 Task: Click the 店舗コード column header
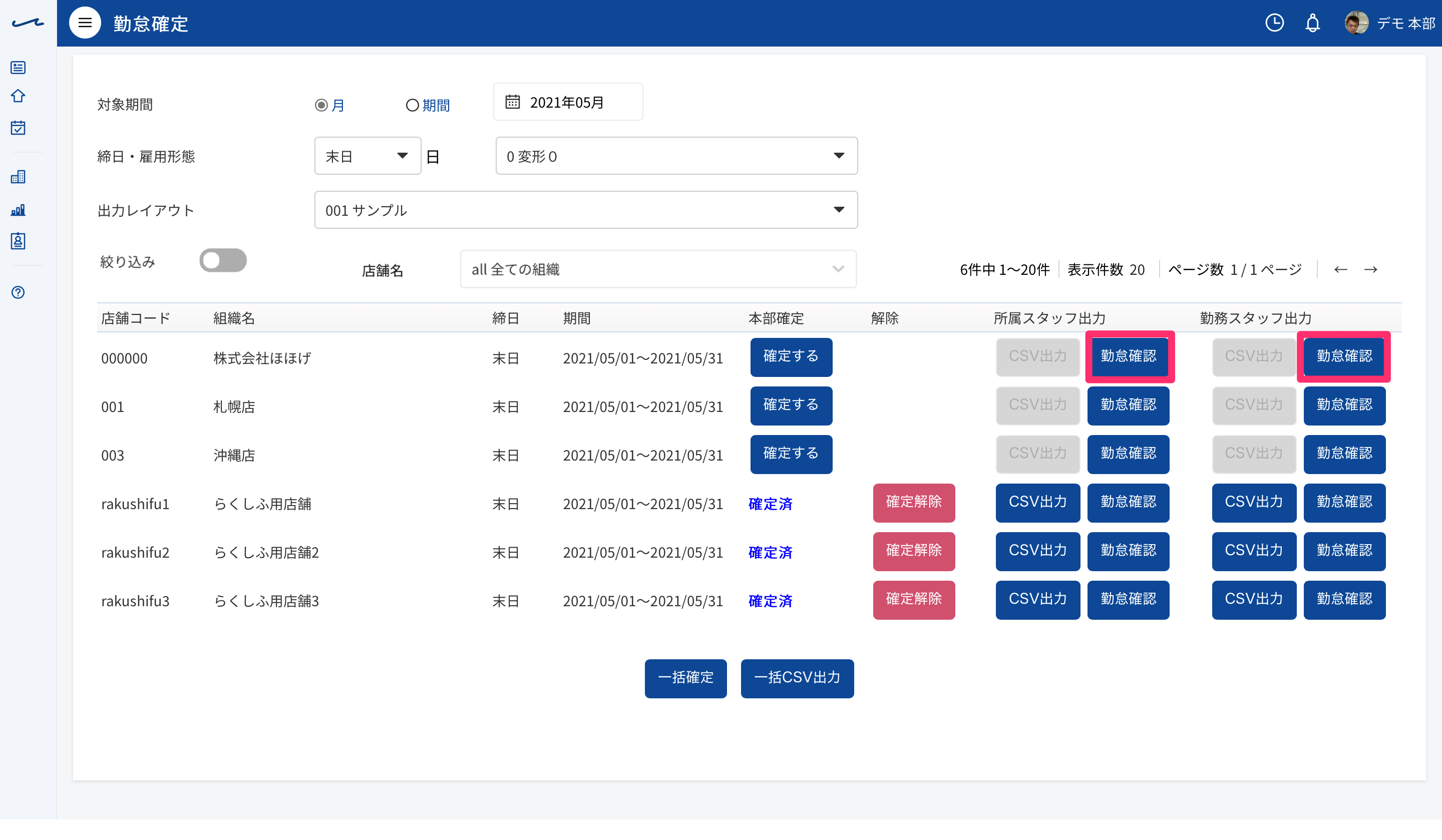[x=136, y=318]
